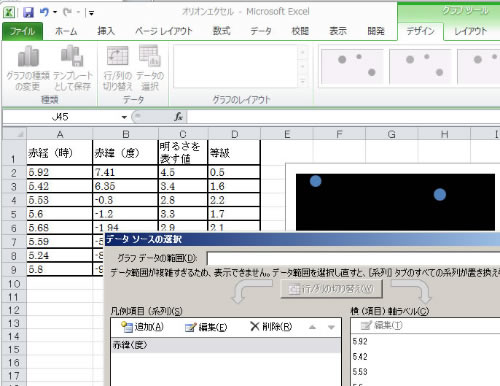Select row 2 header

click(x=14, y=173)
